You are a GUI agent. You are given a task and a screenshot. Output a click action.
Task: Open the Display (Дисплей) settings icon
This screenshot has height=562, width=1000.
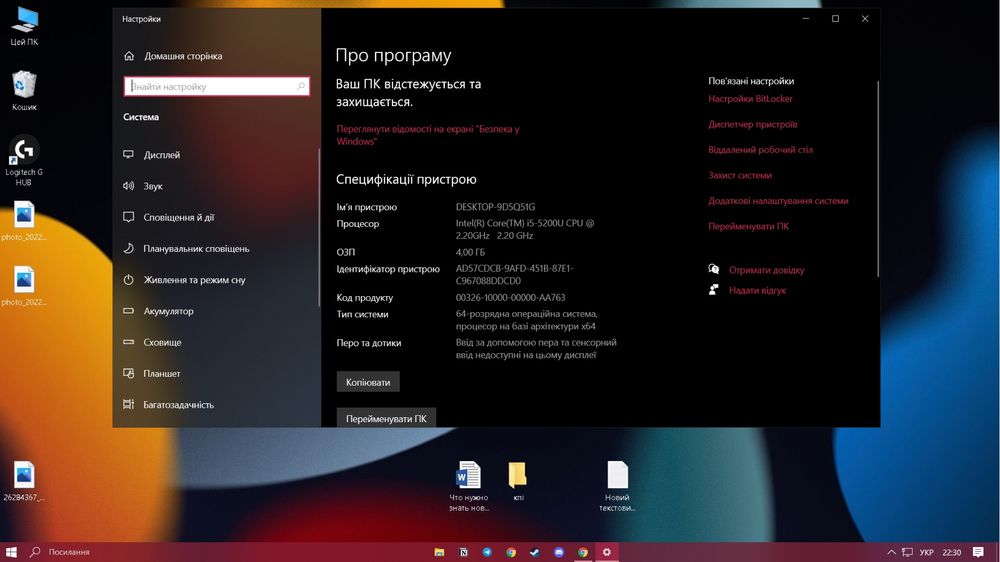coord(128,154)
